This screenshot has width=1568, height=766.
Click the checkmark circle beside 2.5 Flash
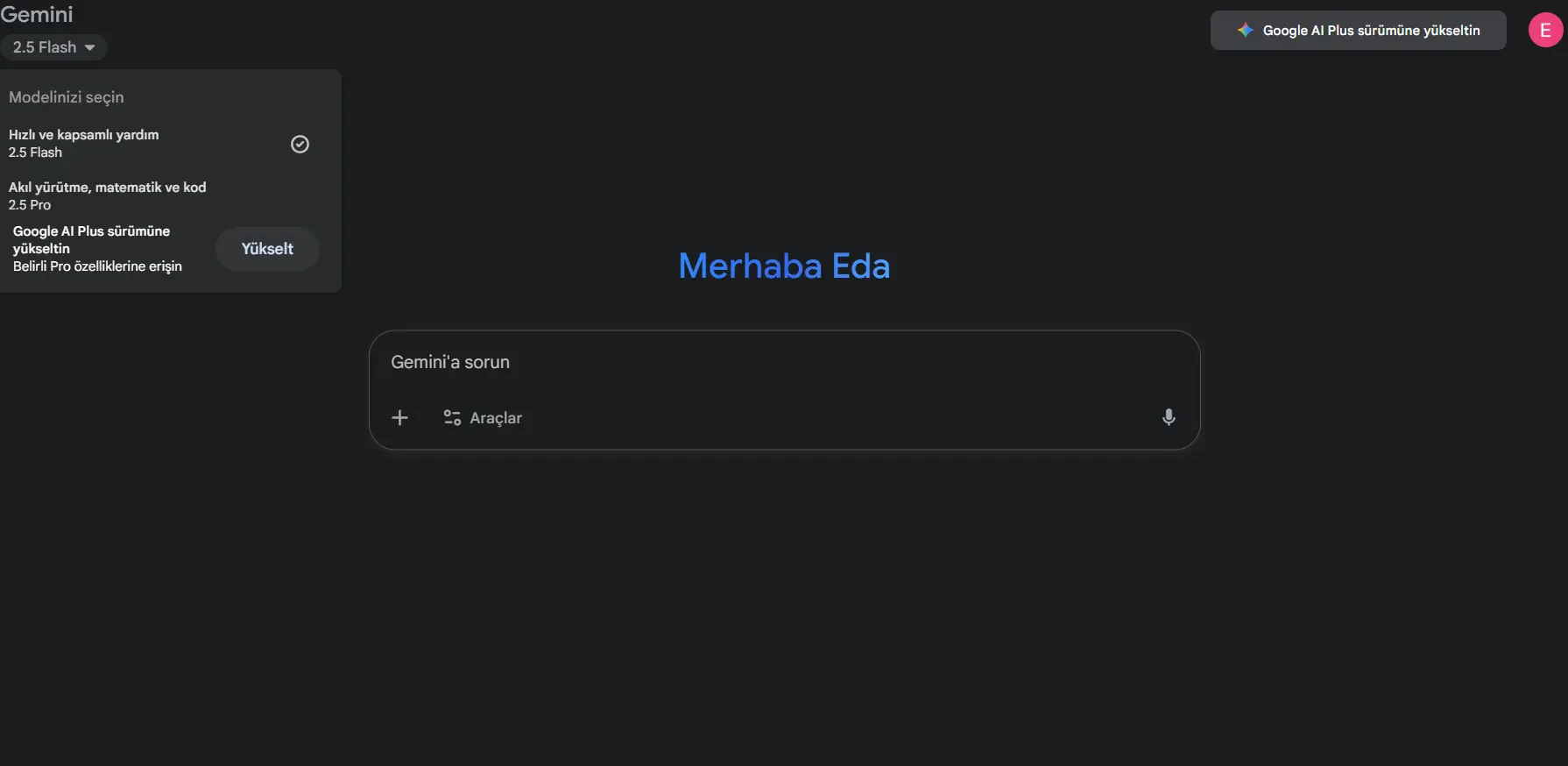tap(300, 144)
